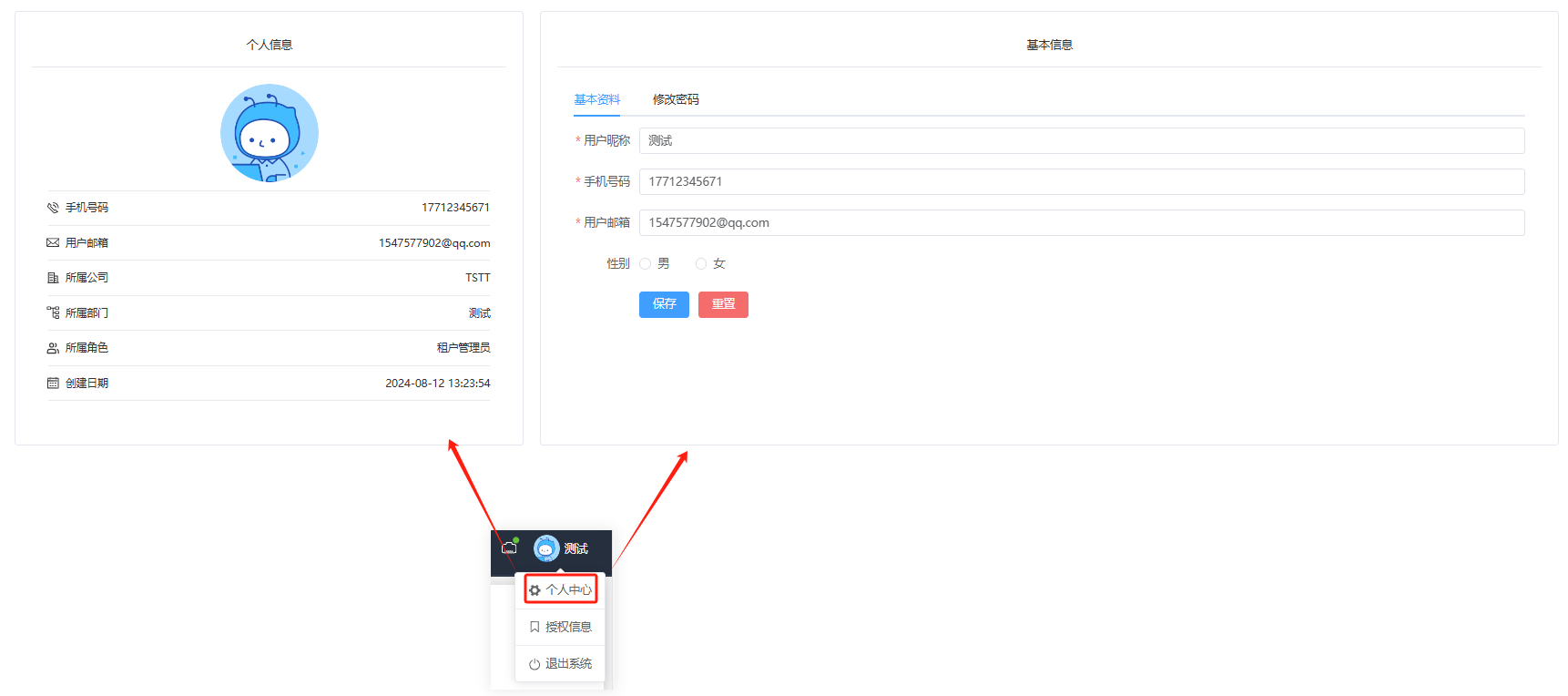The image size is (1568, 696).
Task: Open 个人中心 from the user menu
Action: coord(561,590)
